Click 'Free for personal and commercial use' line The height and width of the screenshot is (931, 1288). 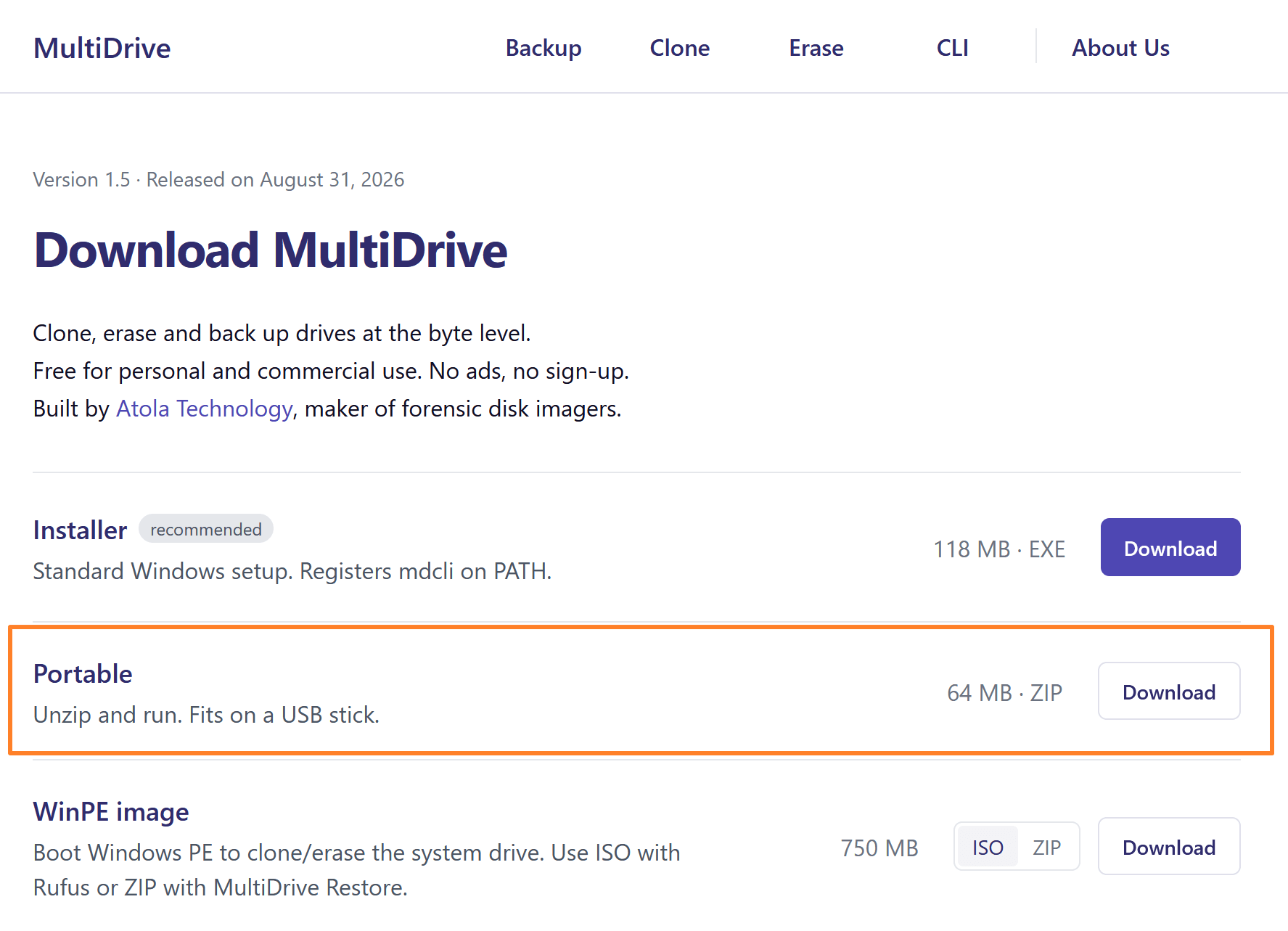click(331, 371)
